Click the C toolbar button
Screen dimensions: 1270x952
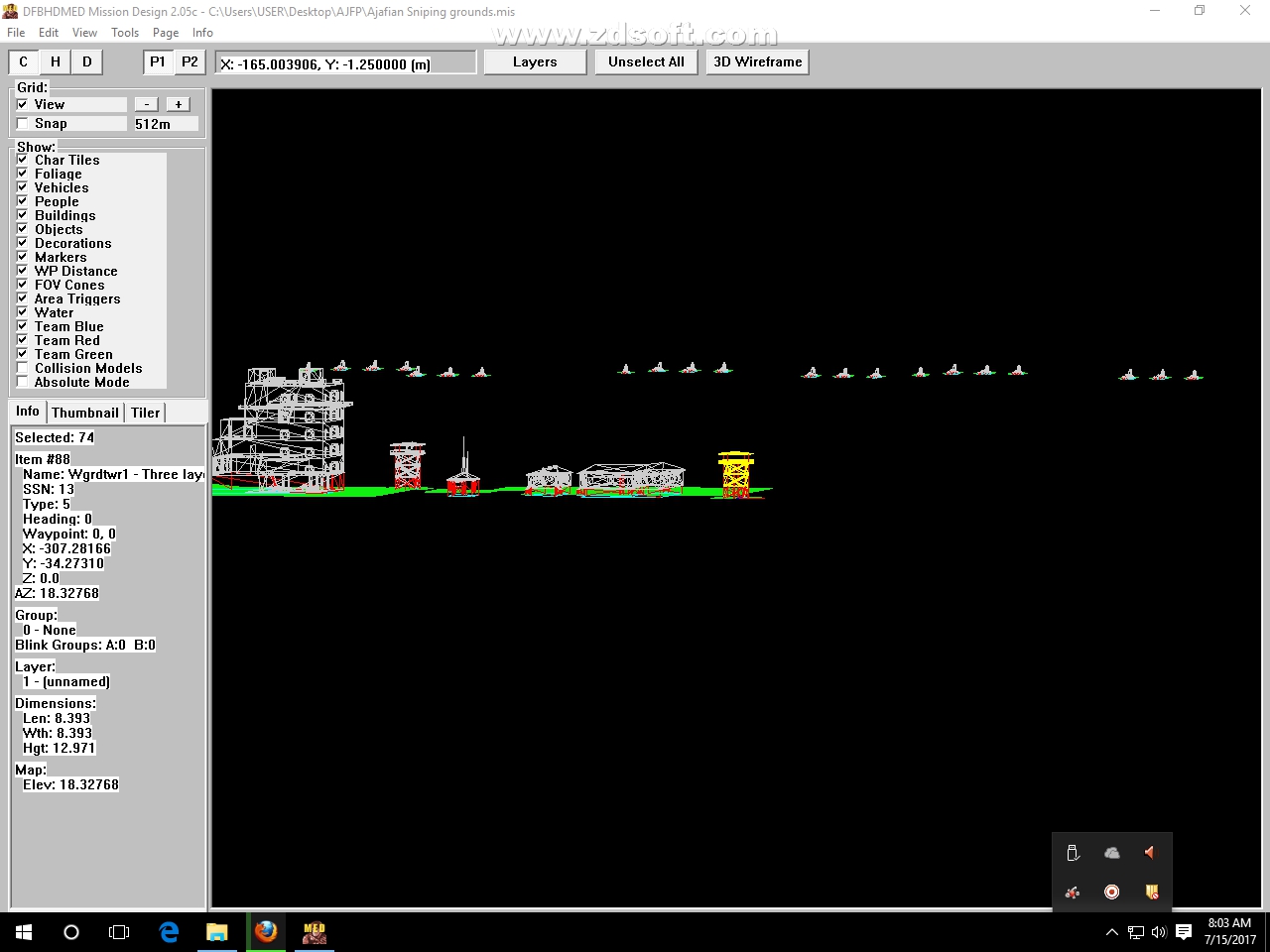pyautogui.click(x=24, y=61)
